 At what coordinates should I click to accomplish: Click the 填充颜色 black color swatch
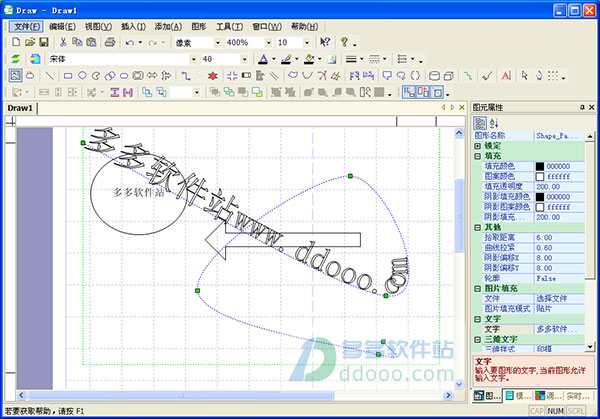(540, 166)
